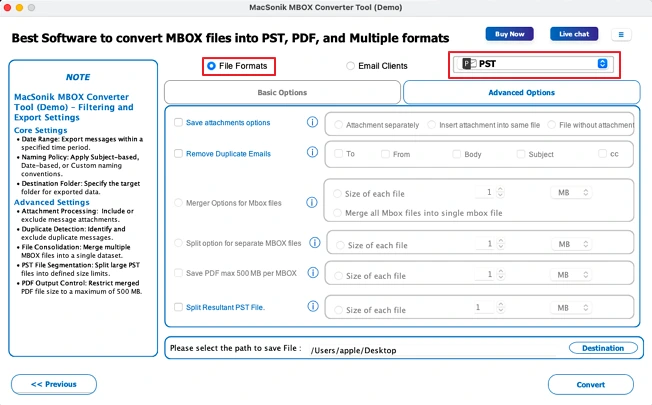Tick the Body duplicate filter checkbox

[457, 154]
